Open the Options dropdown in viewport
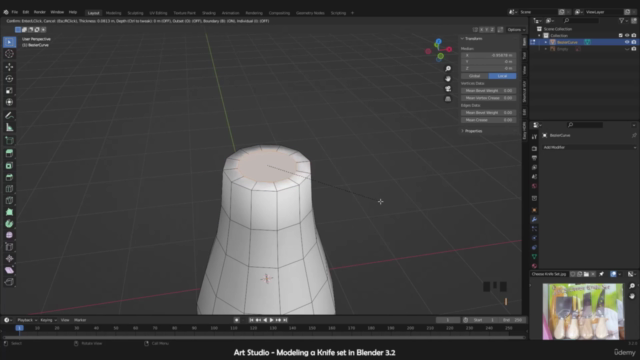640x360 pixels. (516, 30)
